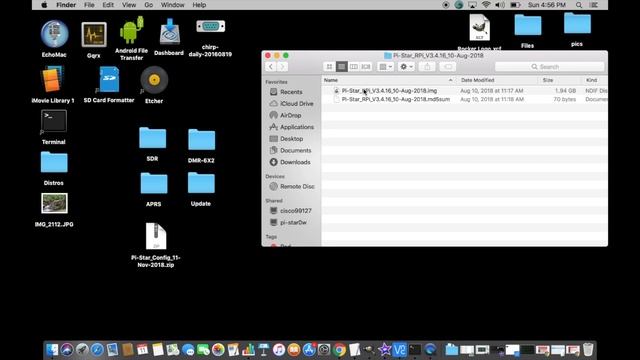Select Pi-Star_RPi_V3.4.16_10-Aug-2018.md5sum file row
Viewport: 640px width, 360px height.
464,99
